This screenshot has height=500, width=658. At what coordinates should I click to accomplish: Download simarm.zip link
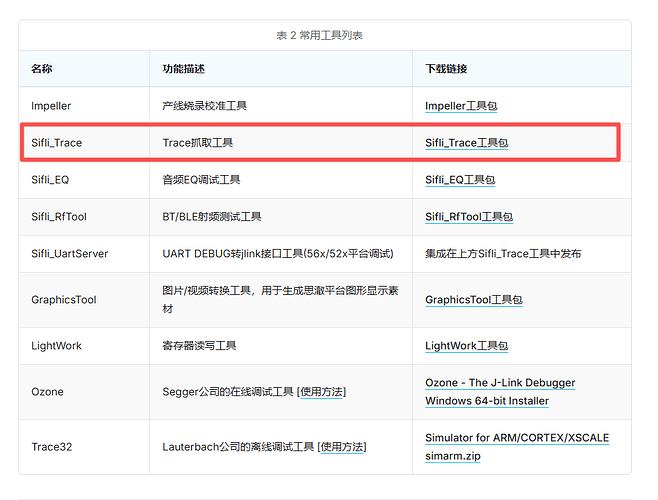pyautogui.click(x=453, y=456)
